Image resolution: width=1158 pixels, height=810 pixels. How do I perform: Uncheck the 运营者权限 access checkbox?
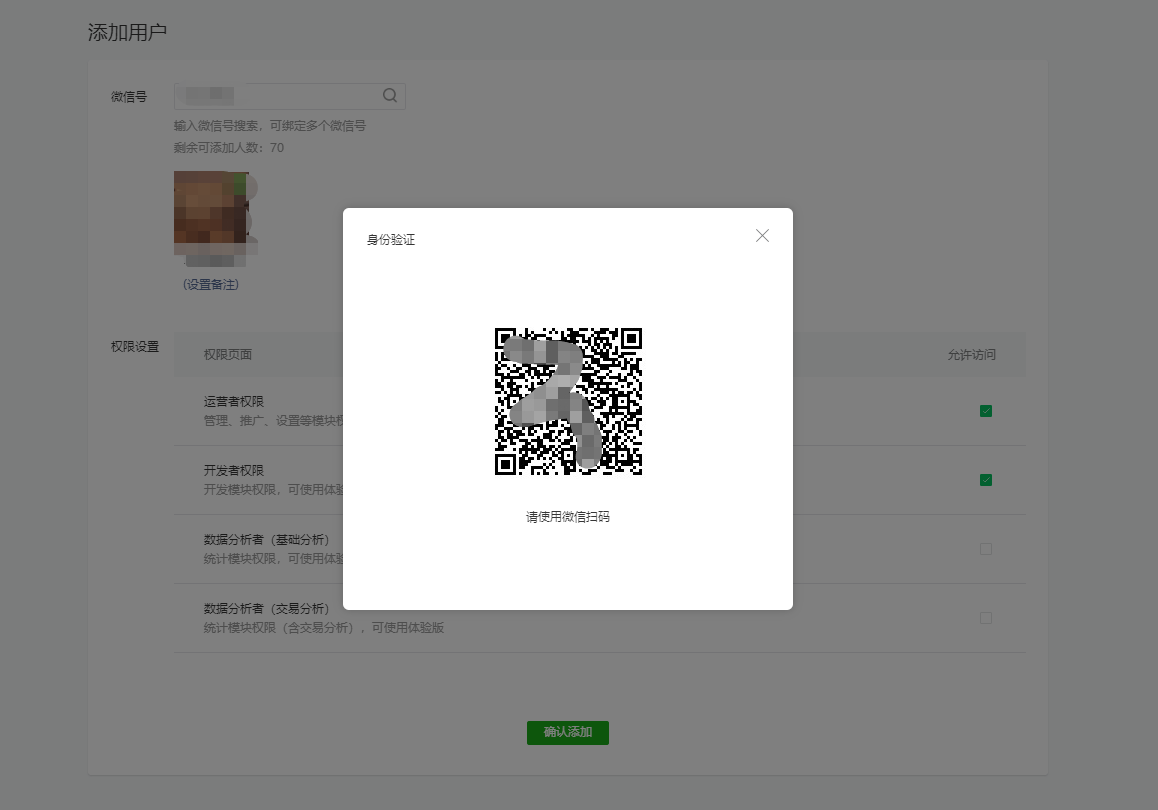click(x=986, y=411)
